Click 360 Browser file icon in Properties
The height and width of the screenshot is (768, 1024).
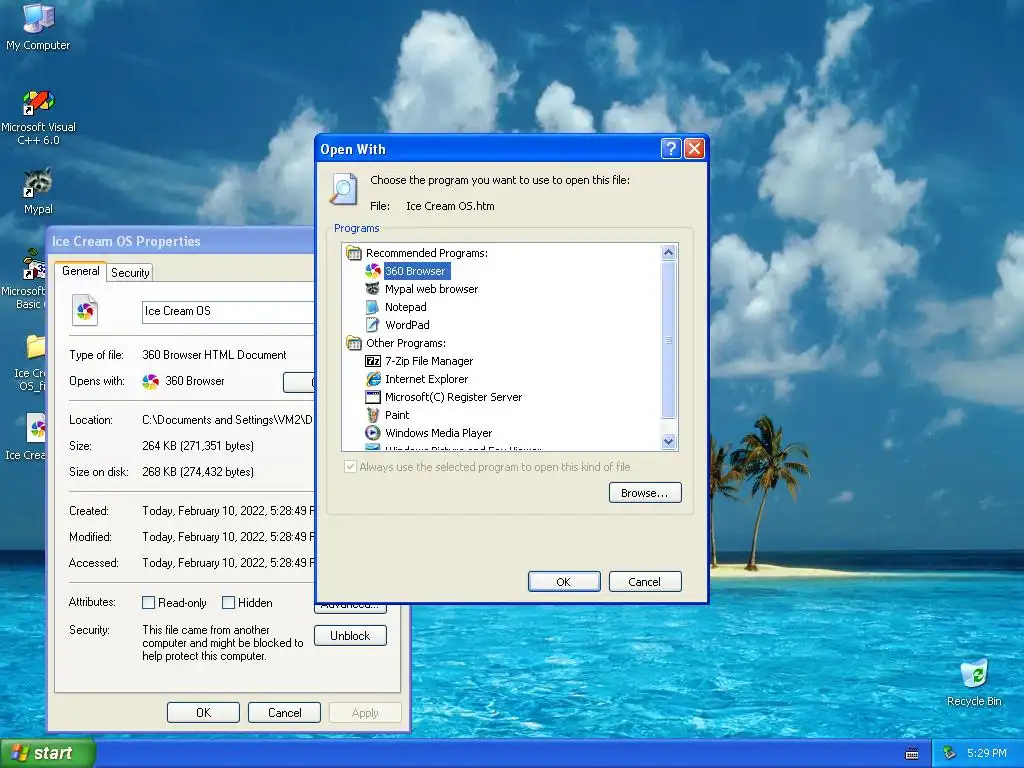tap(85, 311)
